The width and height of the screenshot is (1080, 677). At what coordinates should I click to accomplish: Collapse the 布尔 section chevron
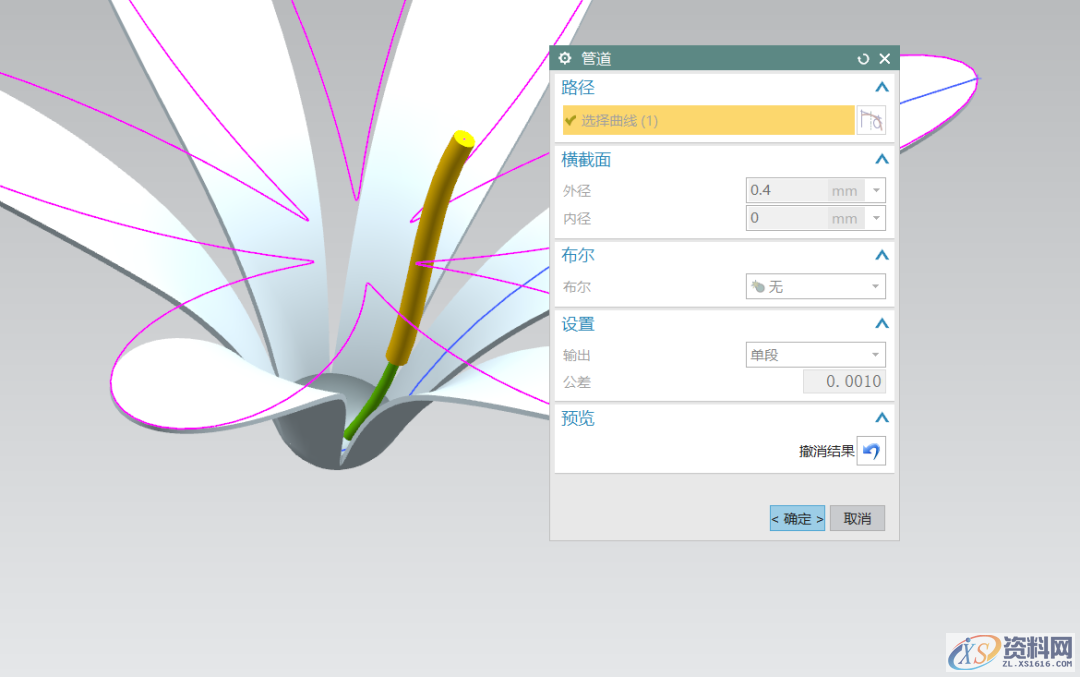point(881,255)
